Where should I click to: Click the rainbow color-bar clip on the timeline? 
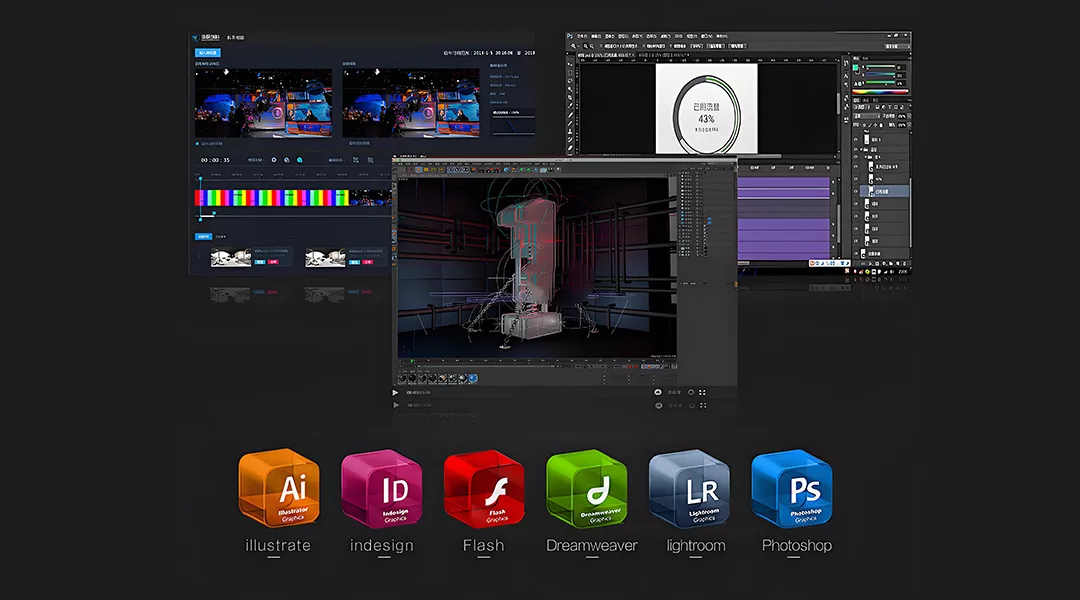coord(271,198)
